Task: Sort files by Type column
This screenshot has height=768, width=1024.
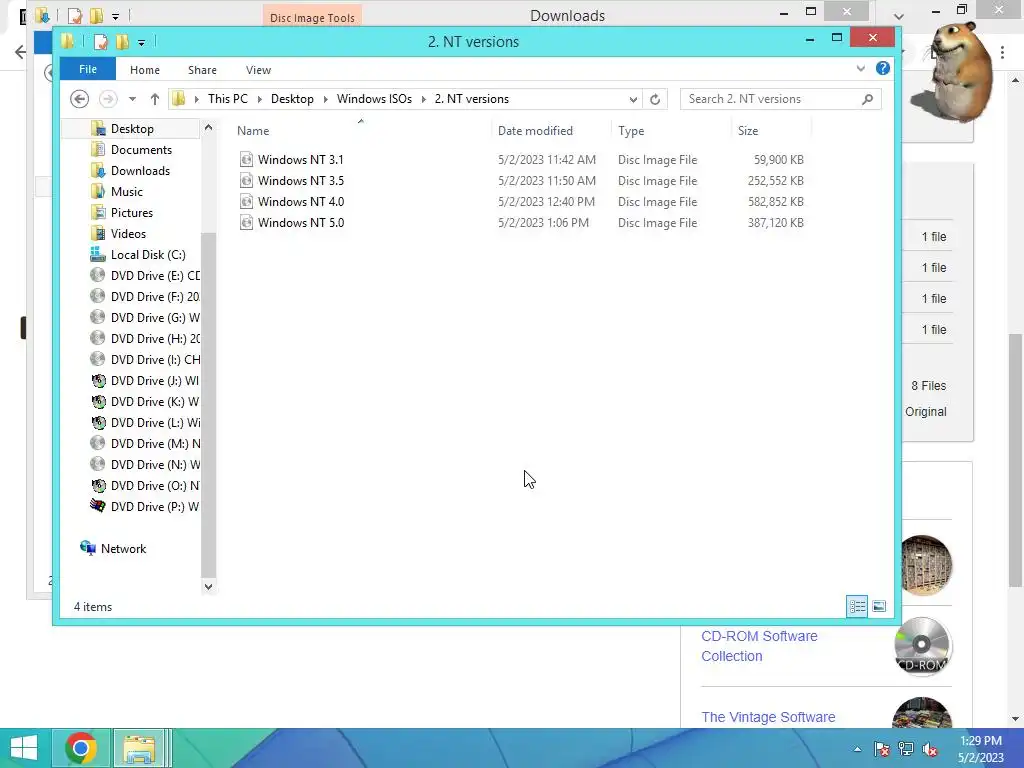Action: 631,131
